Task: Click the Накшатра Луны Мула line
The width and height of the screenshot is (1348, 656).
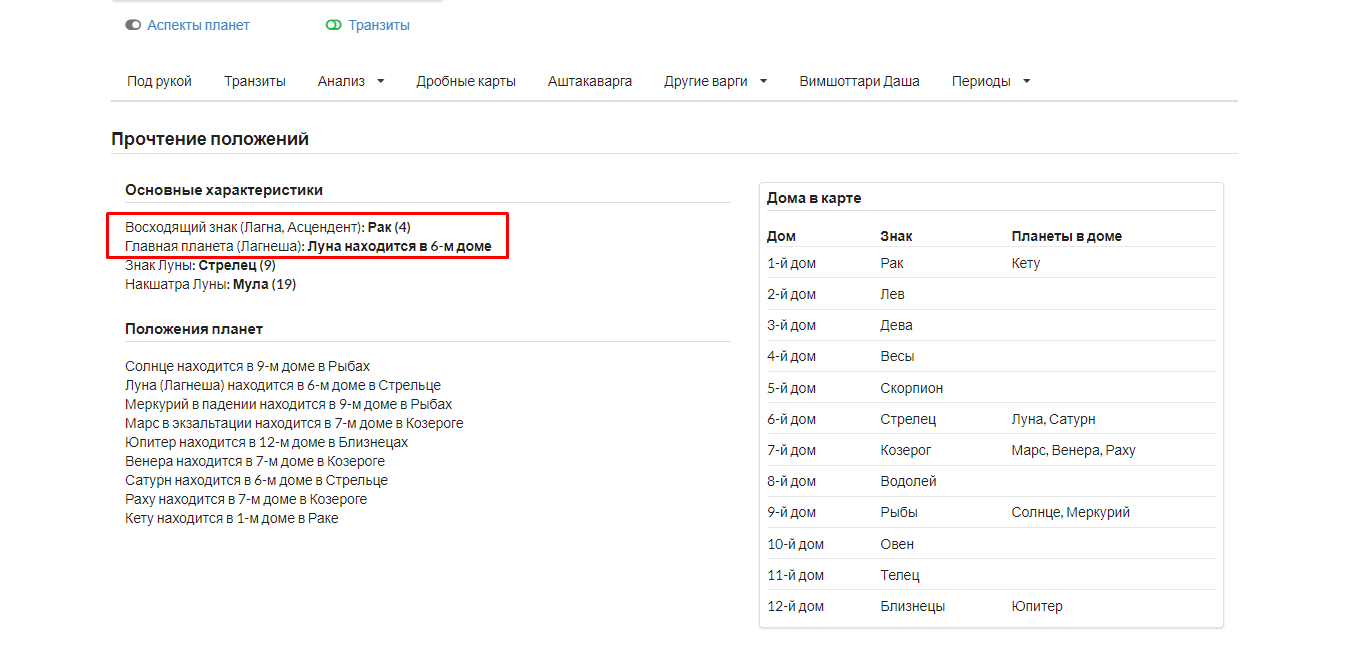Action: 210,284
